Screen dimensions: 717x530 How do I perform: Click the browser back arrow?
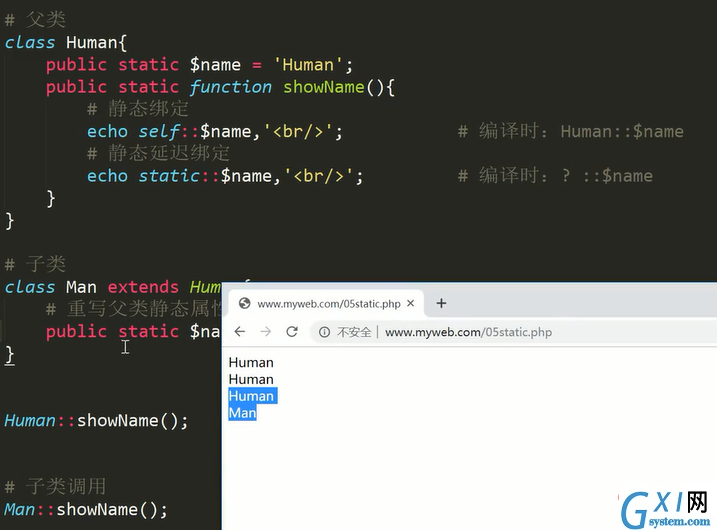point(240,332)
